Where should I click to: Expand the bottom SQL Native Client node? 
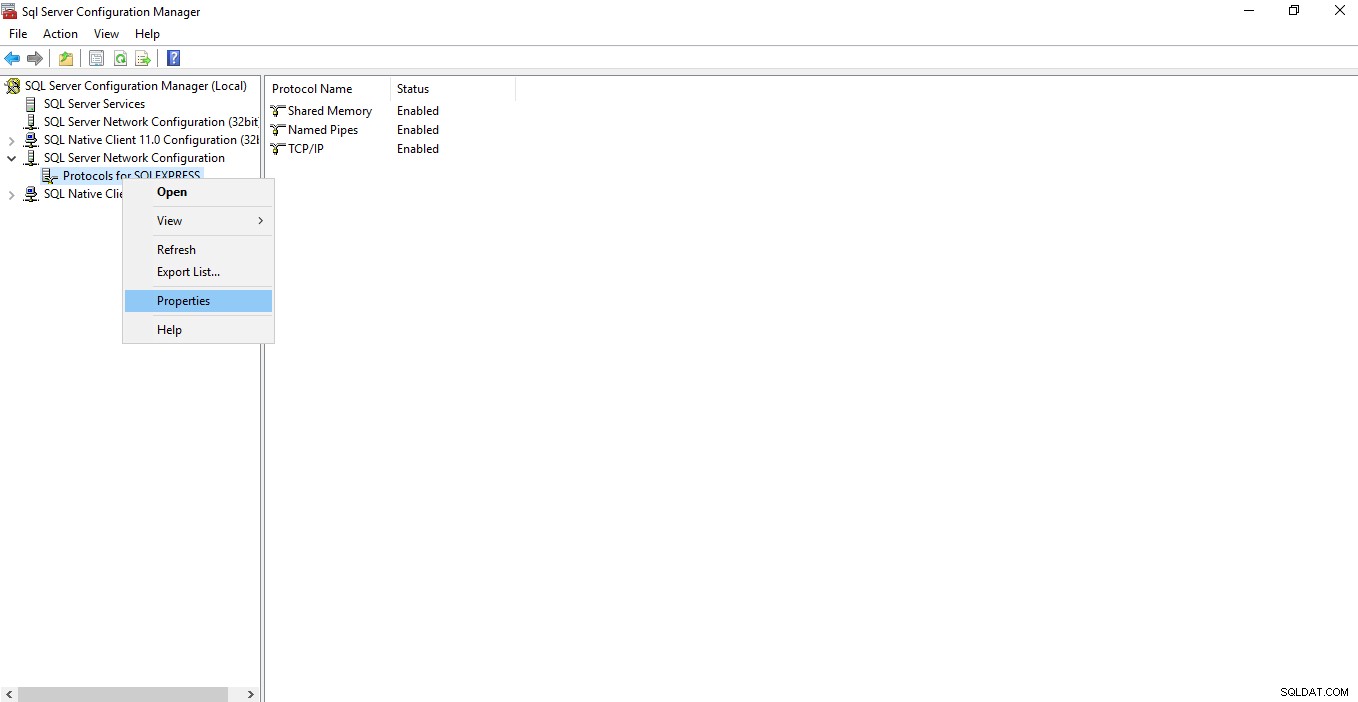point(12,194)
